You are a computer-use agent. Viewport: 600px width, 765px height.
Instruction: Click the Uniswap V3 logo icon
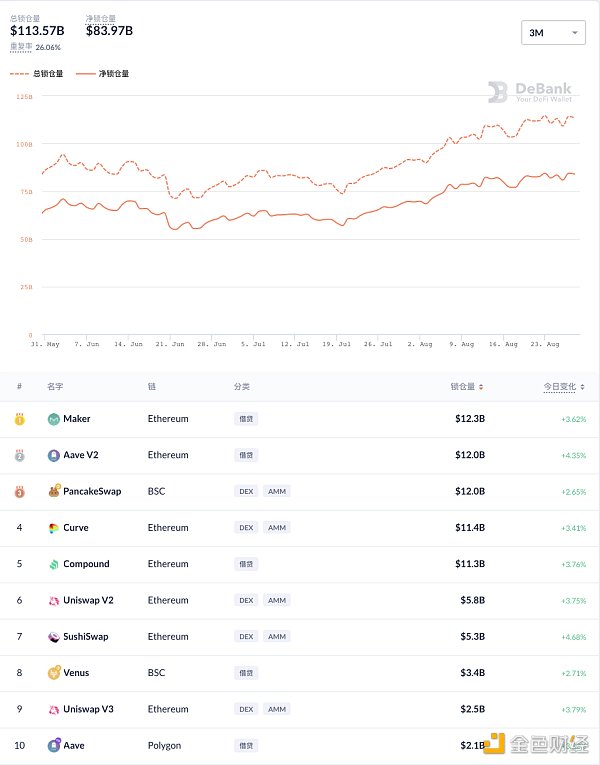pyautogui.click(x=54, y=709)
